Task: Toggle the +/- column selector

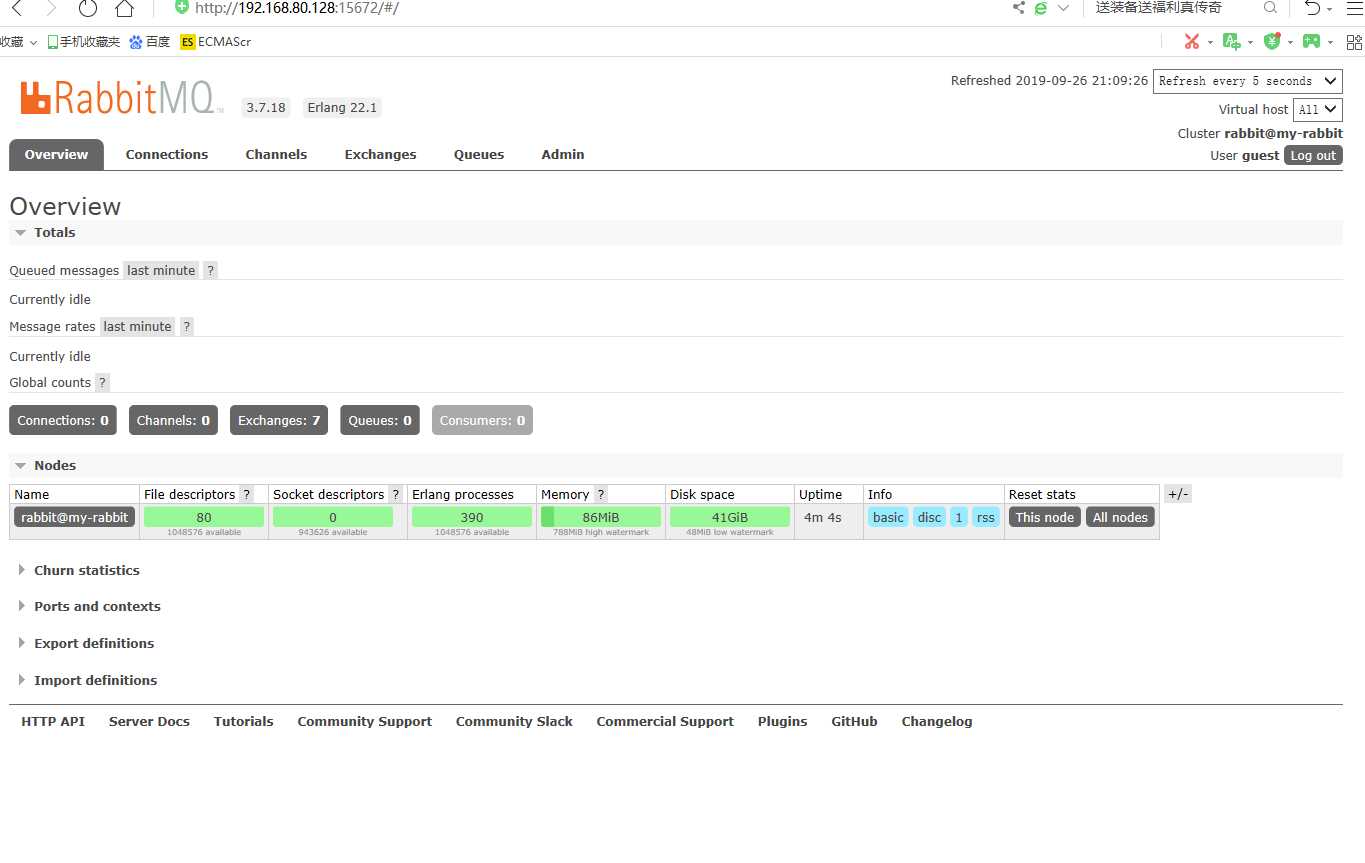Action: pos(1178,495)
